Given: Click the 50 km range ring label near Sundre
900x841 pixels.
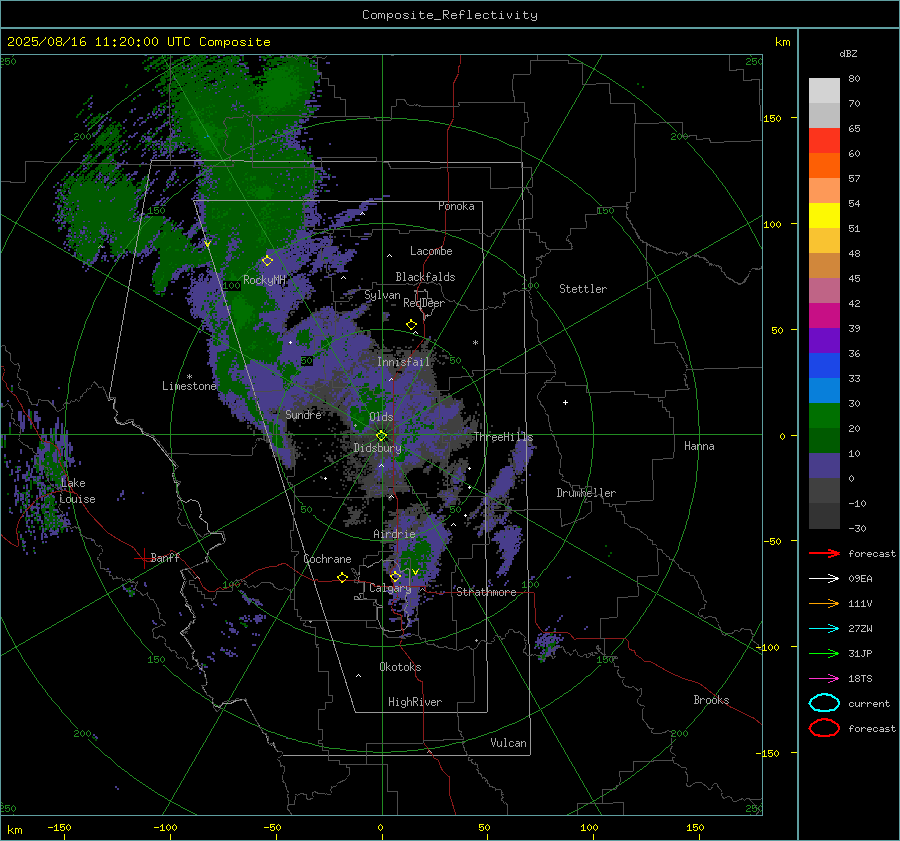Looking at the screenshot, I should [307, 361].
